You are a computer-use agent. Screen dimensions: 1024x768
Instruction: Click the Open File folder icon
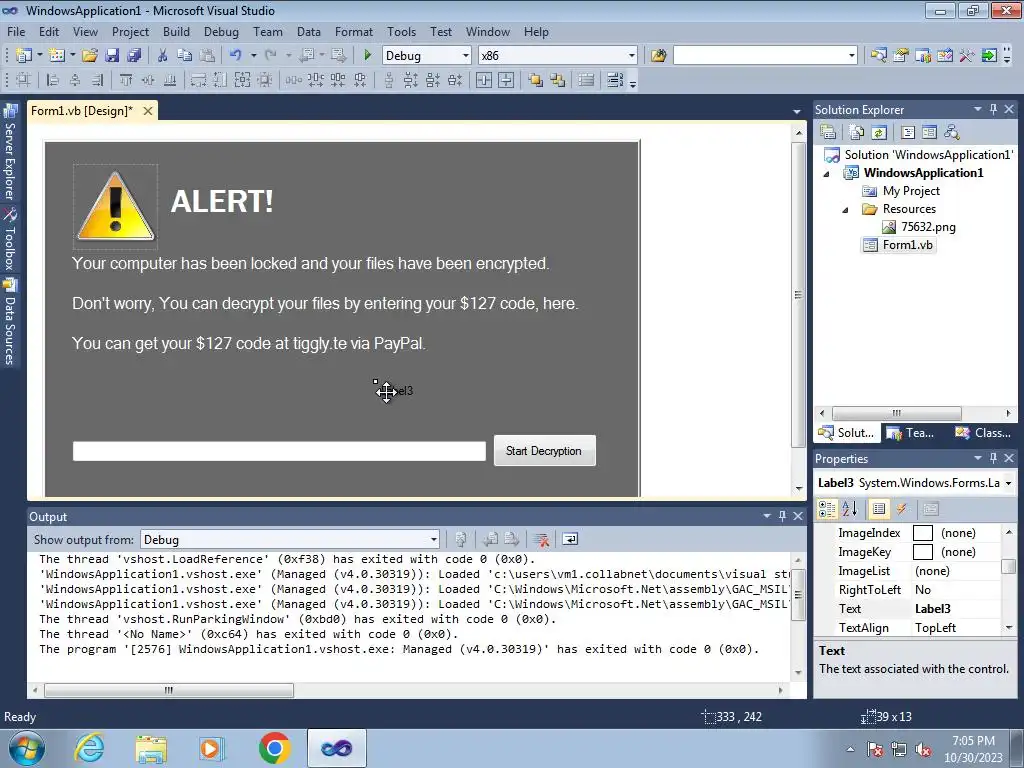[x=89, y=56]
